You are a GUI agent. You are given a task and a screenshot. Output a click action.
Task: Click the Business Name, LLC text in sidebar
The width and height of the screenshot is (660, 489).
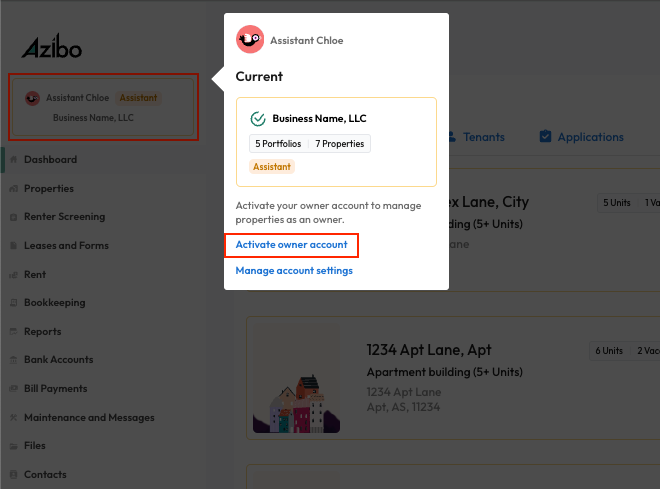pyautogui.click(x=93, y=118)
